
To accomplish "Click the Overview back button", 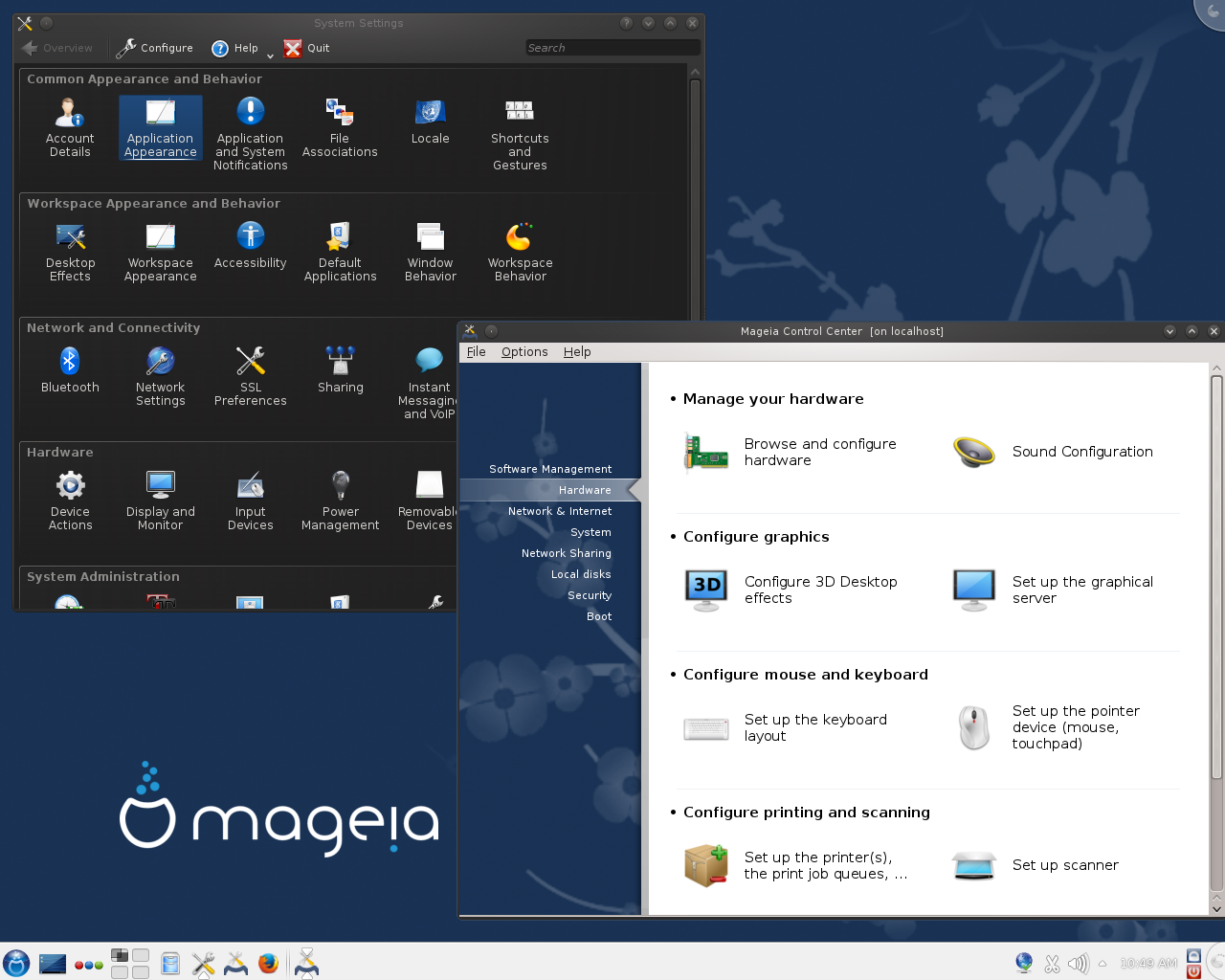I will (57, 48).
